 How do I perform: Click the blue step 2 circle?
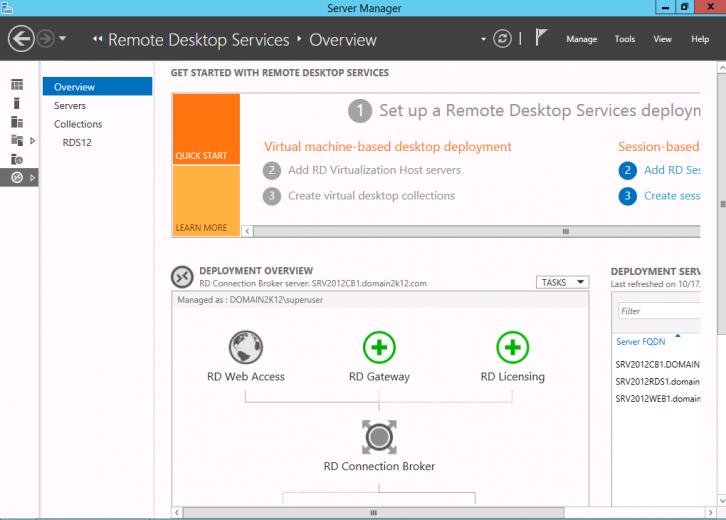pyautogui.click(x=627, y=170)
